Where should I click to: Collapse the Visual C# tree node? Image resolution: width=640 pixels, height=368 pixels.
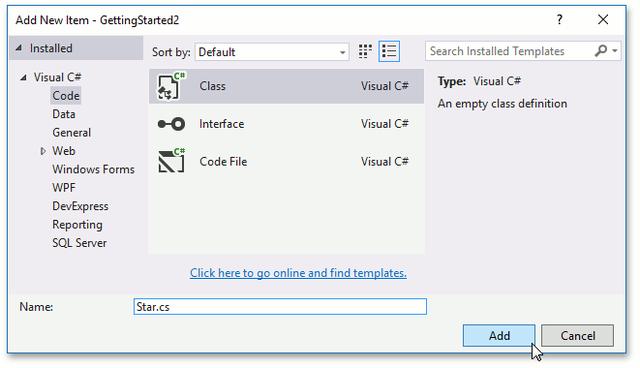click(24, 77)
